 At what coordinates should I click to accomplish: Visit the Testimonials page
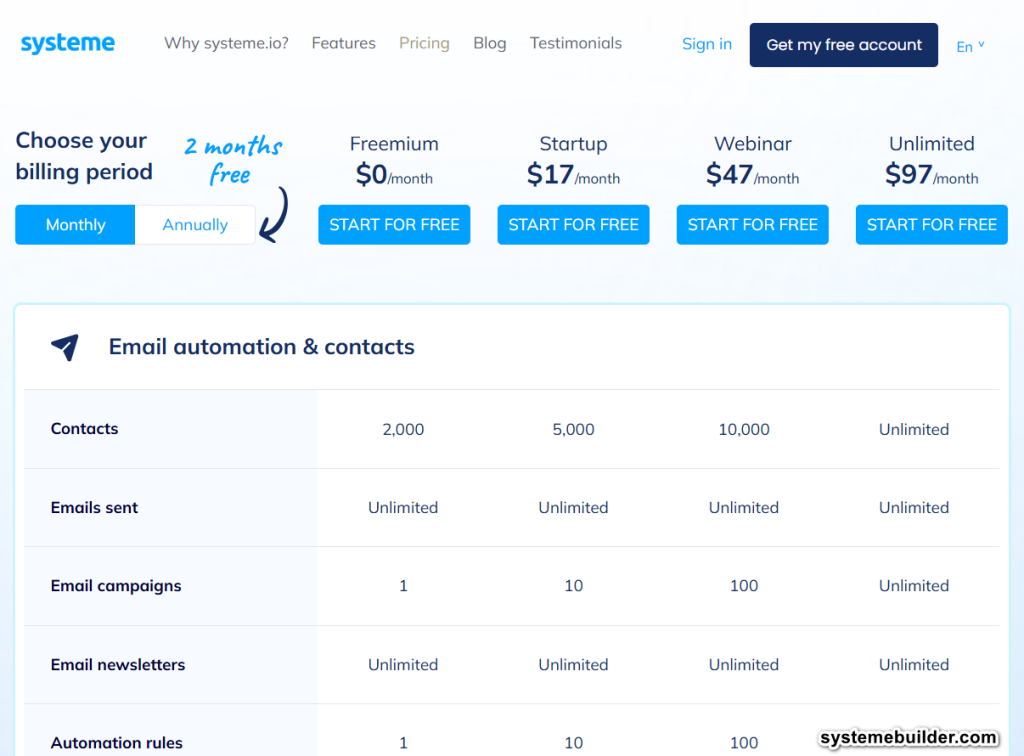[x=575, y=43]
